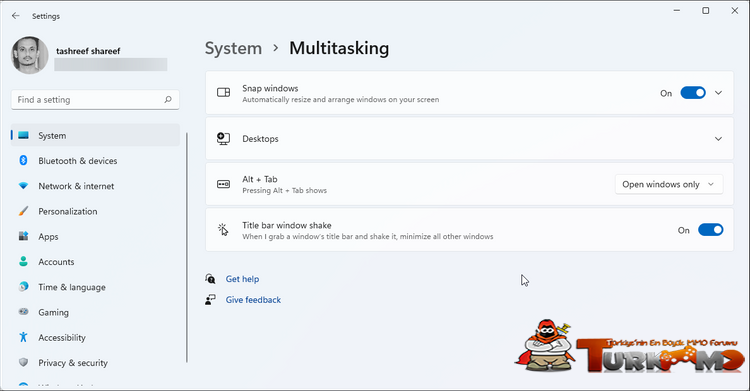Click the Alt + Tab icon
Image resolution: width=750 pixels, height=391 pixels.
click(x=223, y=184)
